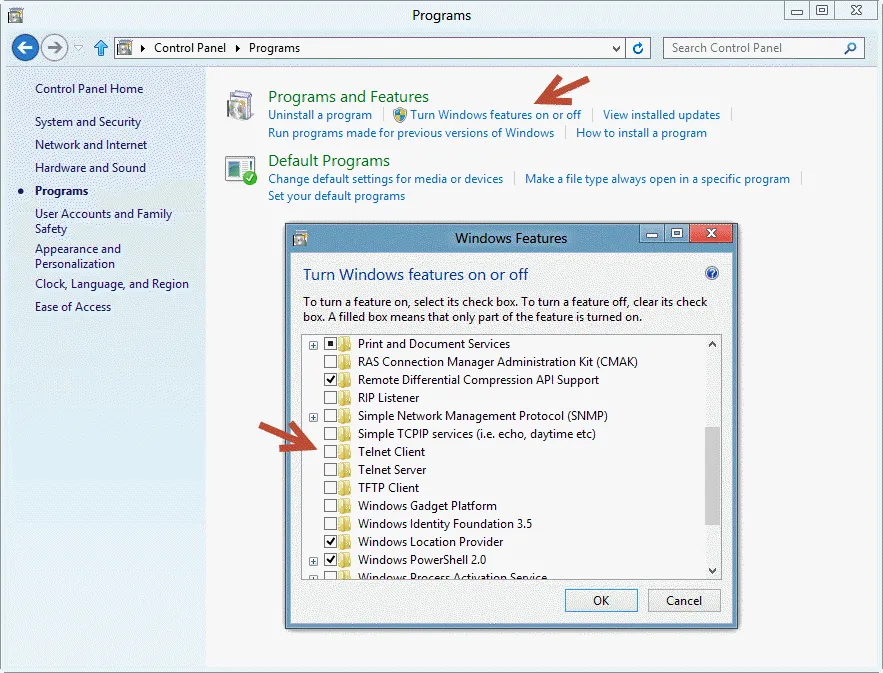The image size is (883, 673).
Task: Select Clock, Language, and Region
Action: [112, 283]
